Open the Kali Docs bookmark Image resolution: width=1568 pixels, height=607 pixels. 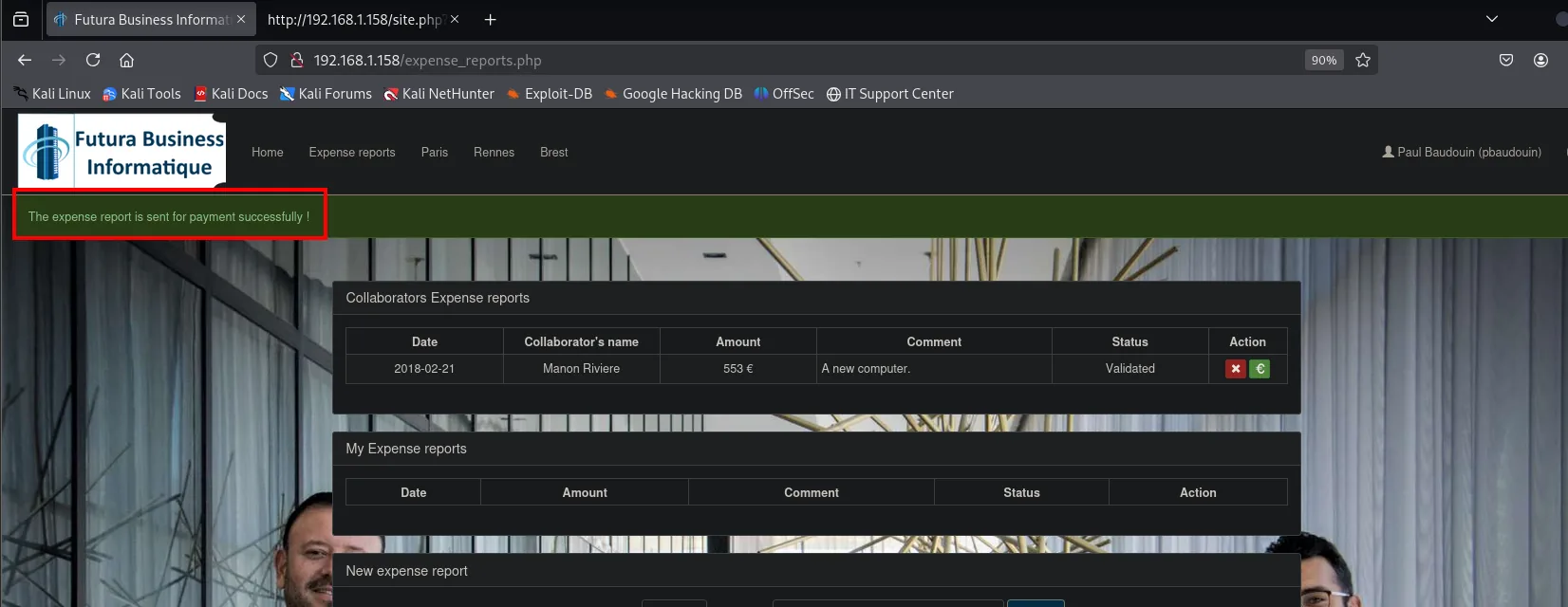click(x=231, y=94)
